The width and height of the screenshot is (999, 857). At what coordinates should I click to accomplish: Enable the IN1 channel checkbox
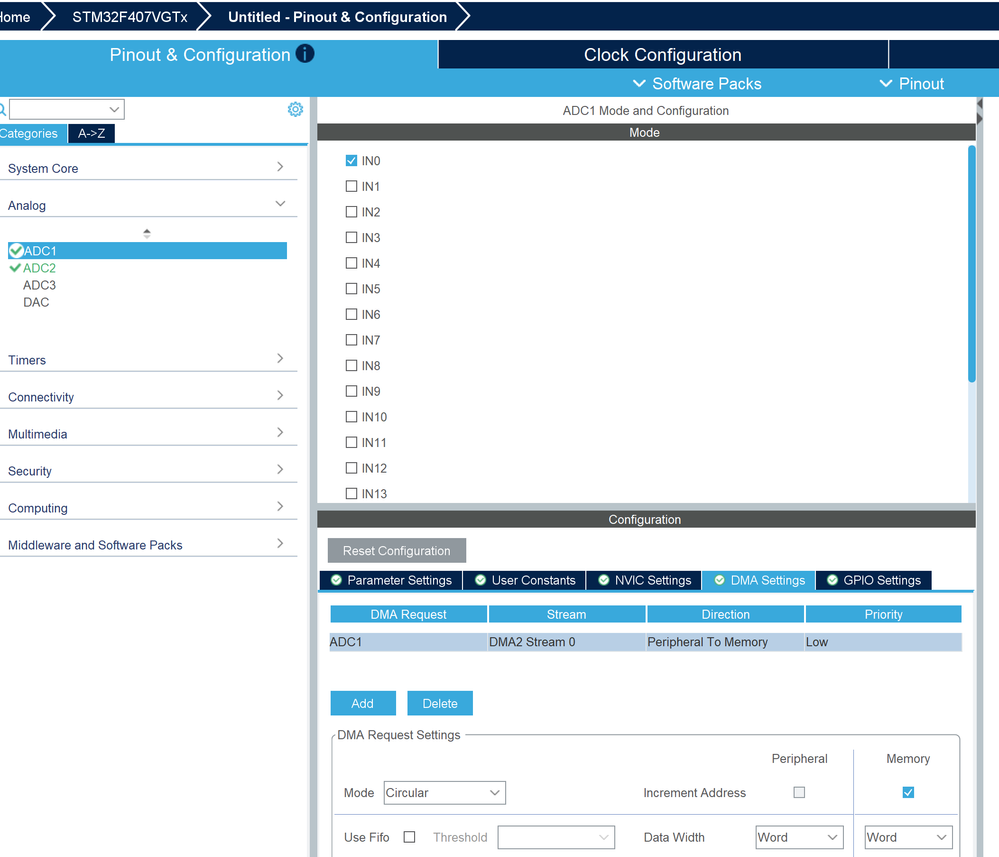click(351, 186)
